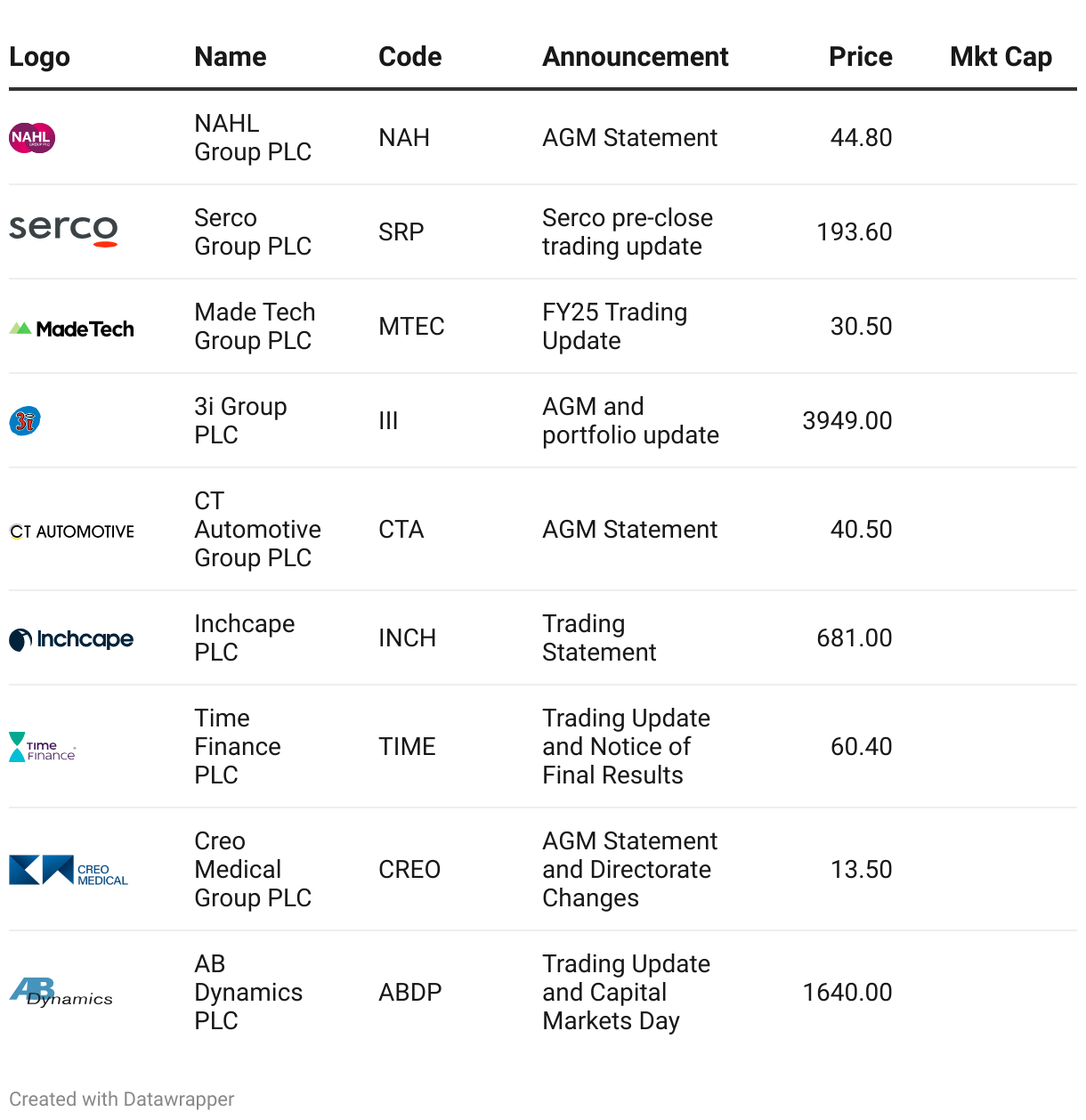The image size is (1086, 1120).
Task: Click the NAHL Group logo
Action: click(x=32, y=138)
